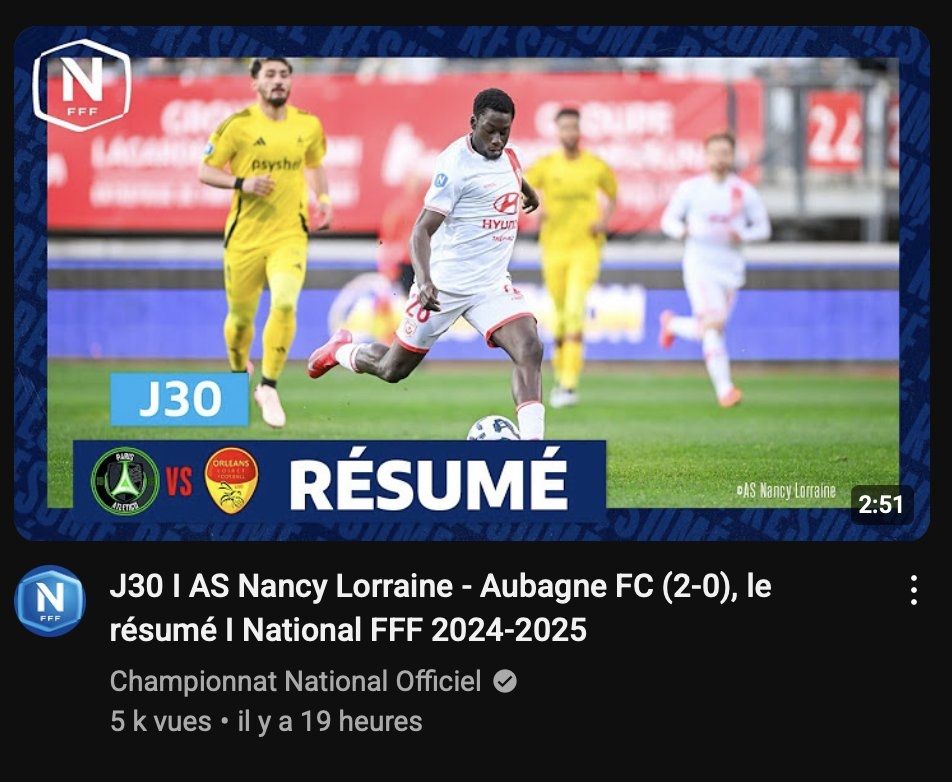The image size is (952, 782).
Task: Click the yellow-kit player on left
Action: click(x=265, y=237)
